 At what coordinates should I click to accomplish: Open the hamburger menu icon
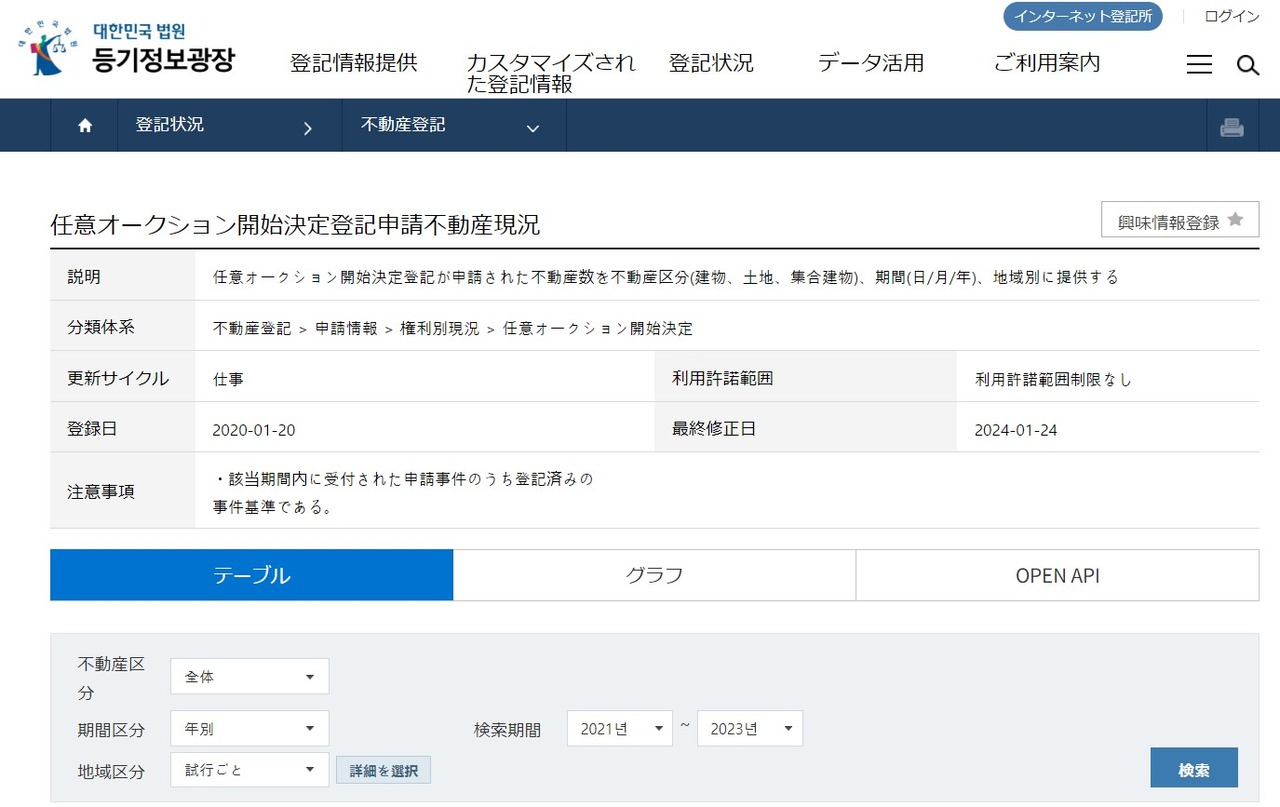click(x=1199, y=65)
